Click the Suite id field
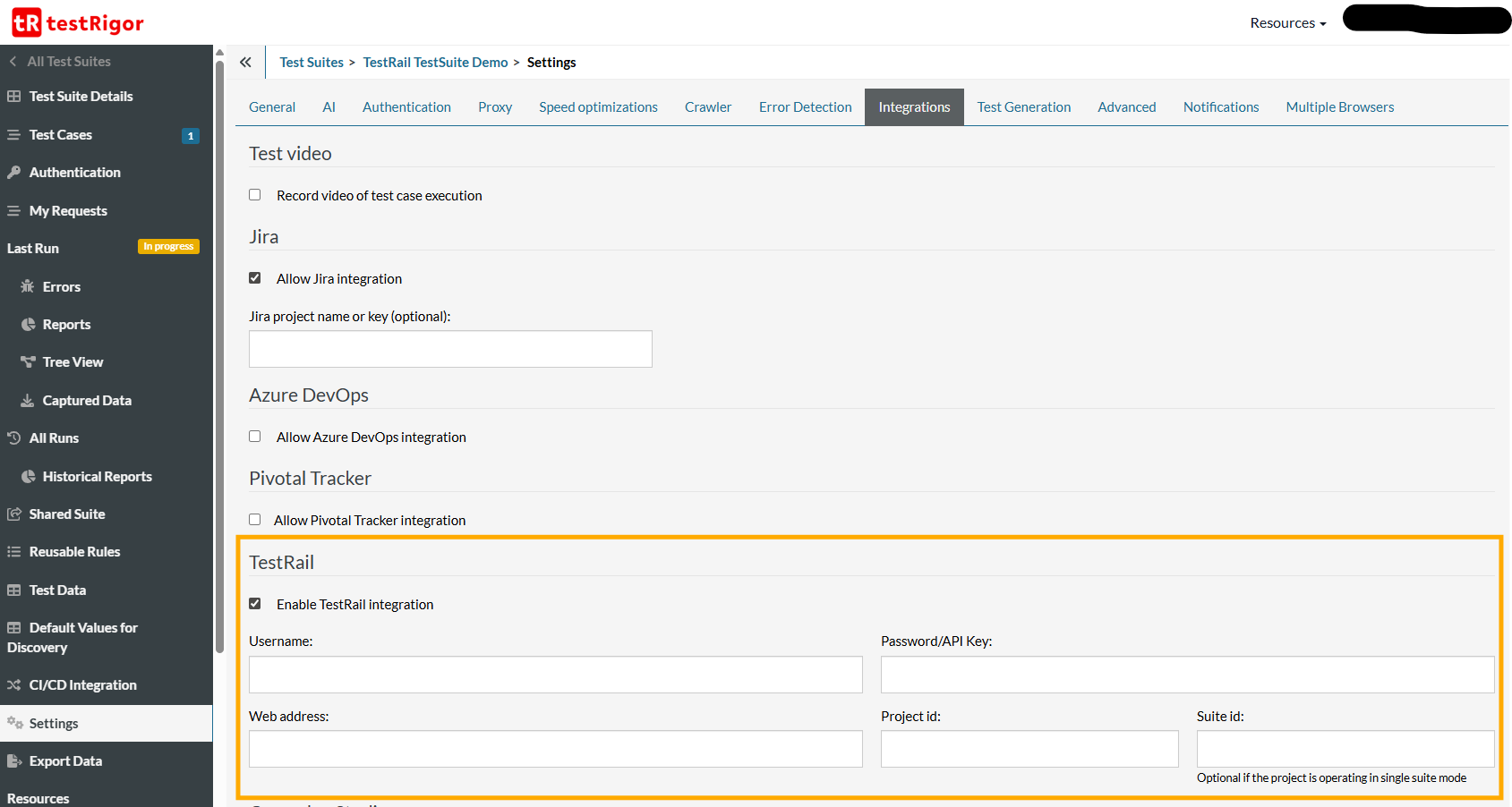This screenshot has height=807, width=1512. pos(1345,749)
